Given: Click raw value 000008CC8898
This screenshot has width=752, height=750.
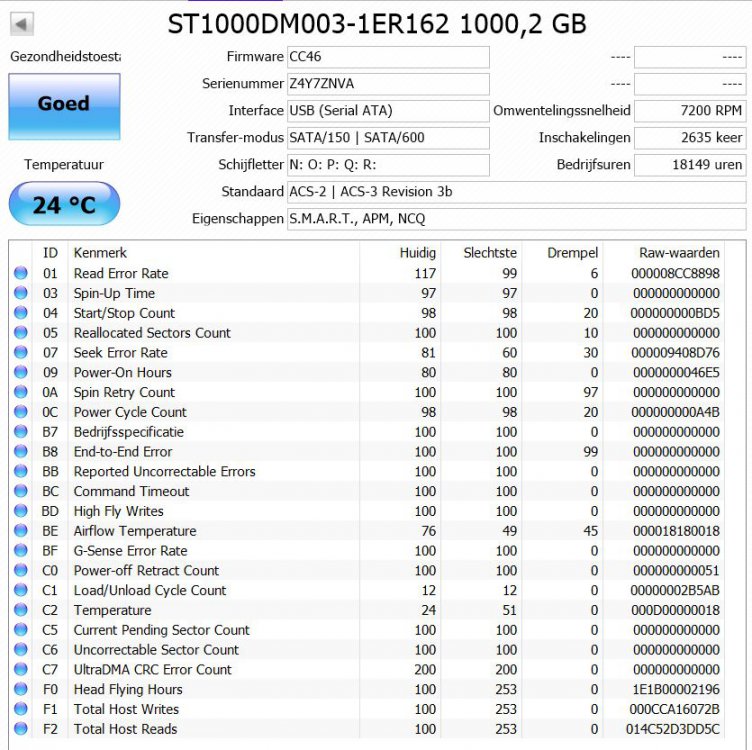Looking at the screenshot, I should [675, 273].
